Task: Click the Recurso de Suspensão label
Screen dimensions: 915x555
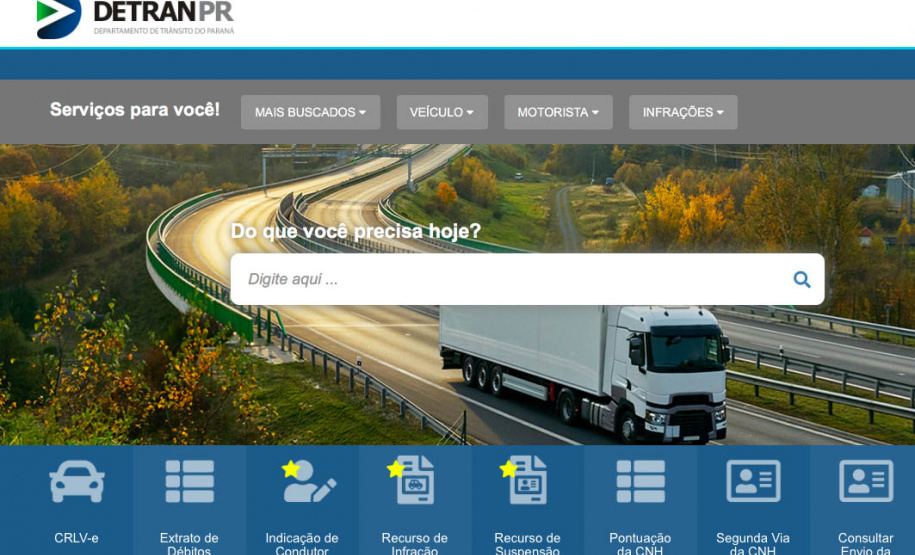Action: 527,543
